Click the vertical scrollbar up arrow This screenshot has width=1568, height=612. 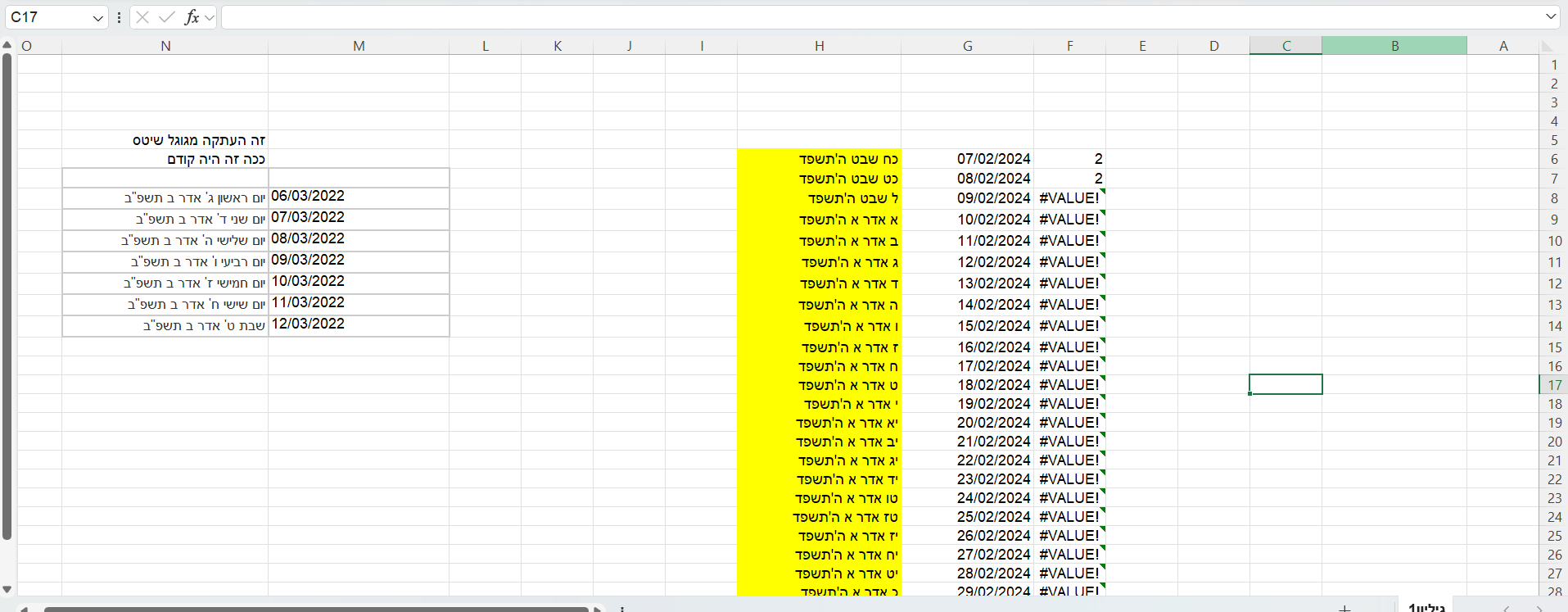click(7, 45)
